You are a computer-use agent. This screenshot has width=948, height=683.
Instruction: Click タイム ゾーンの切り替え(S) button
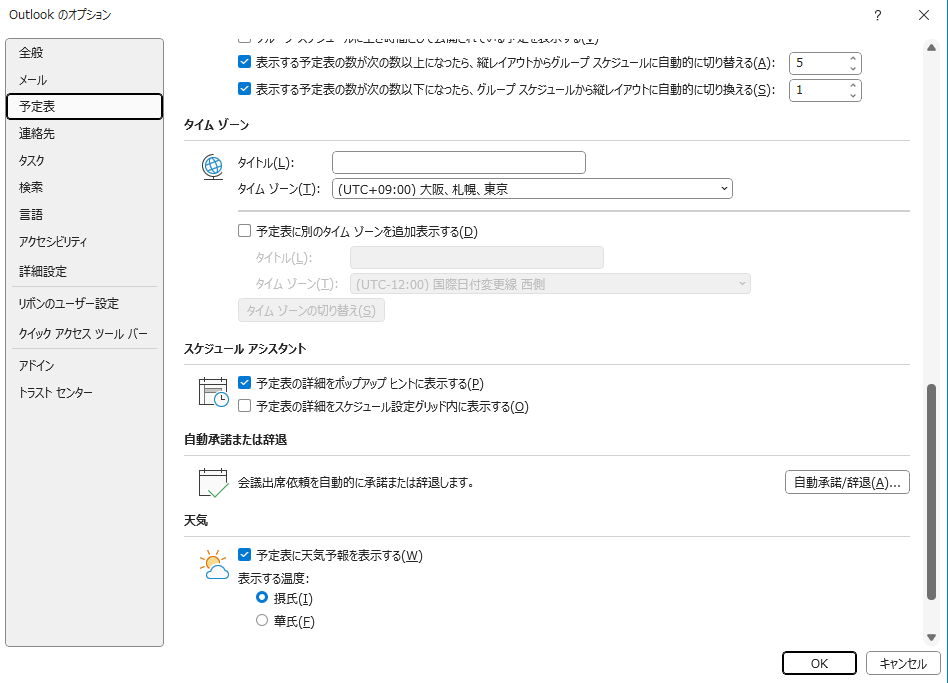click(x=311, y=310)
